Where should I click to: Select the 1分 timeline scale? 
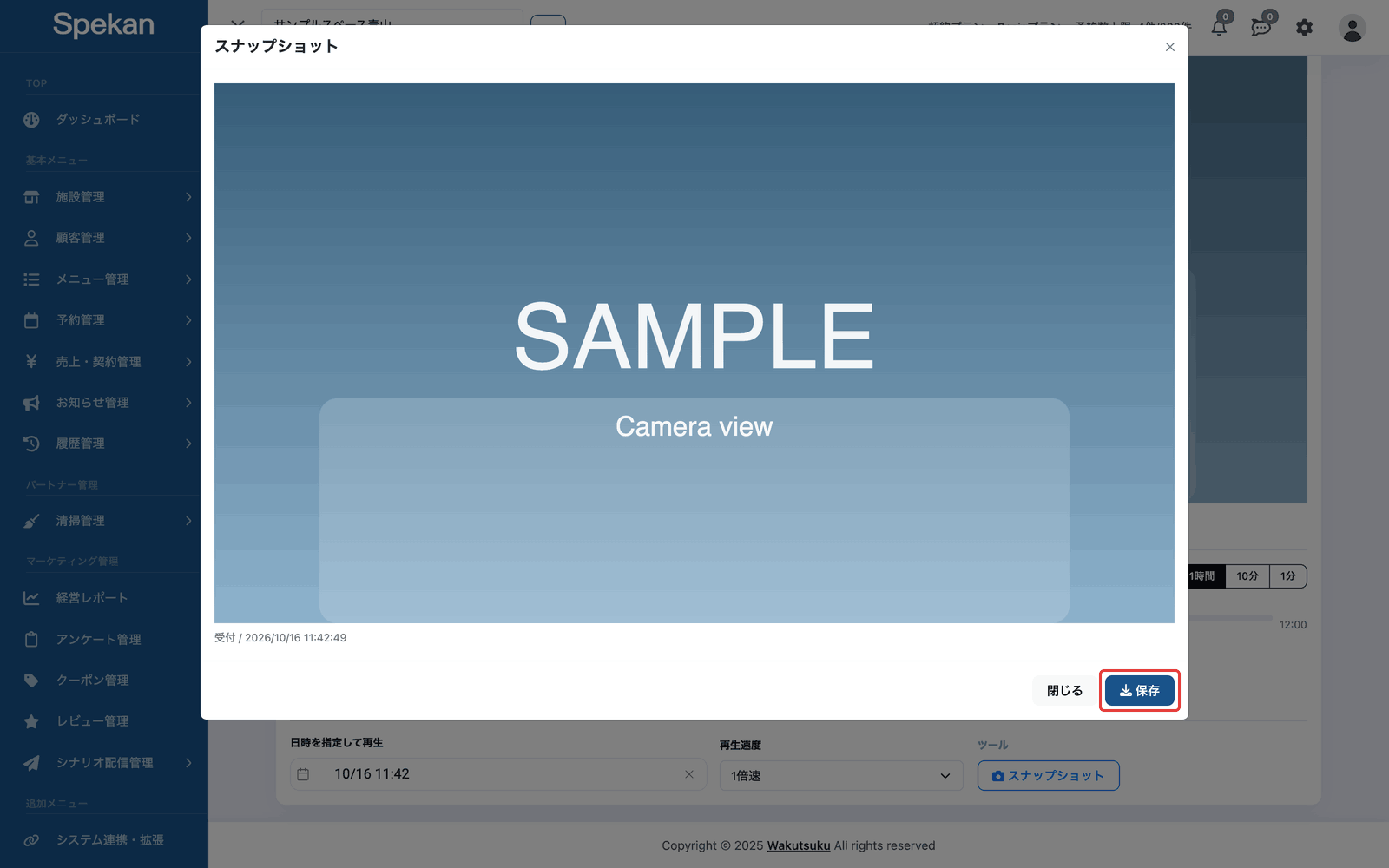pyautogui.click(x=1288, y=576)
